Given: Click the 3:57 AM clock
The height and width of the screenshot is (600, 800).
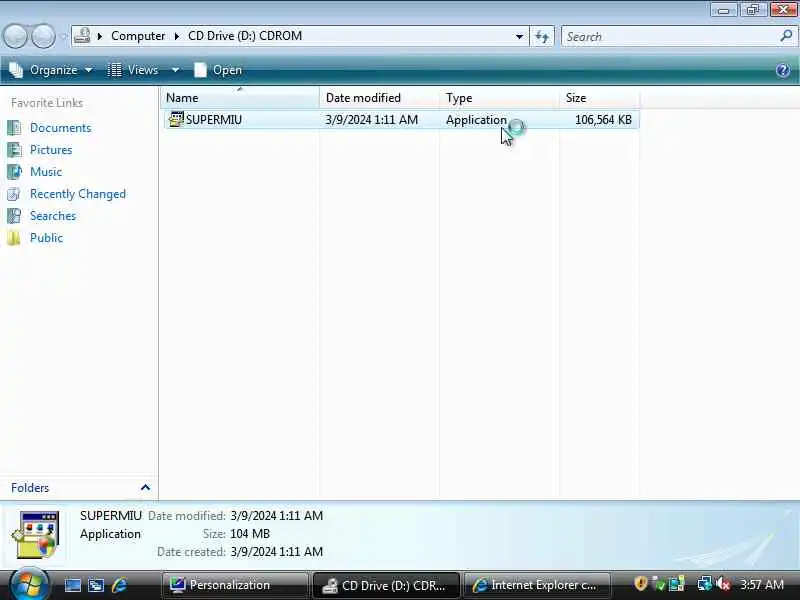Looking at the screenshot, I should pyautogui.click(x=762, y=585).
